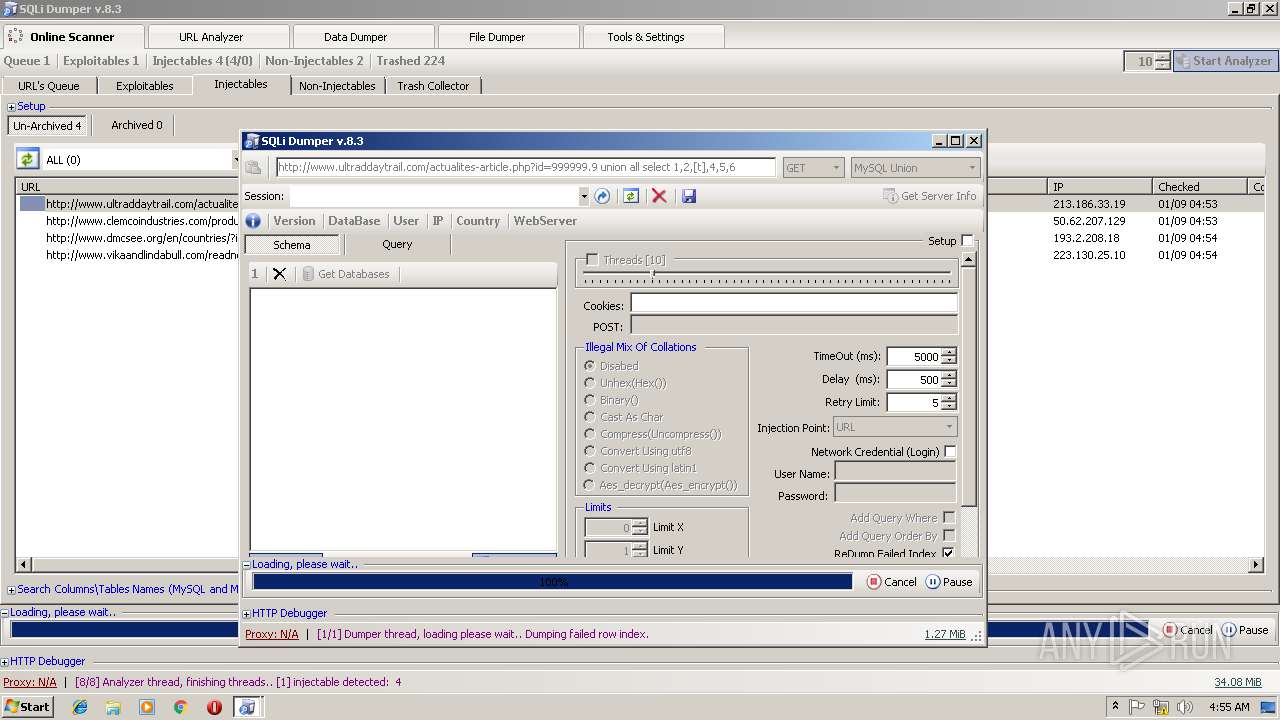Cancel the dumper loading progress
The width and height of the screenshot is (1280, 720).
coord(892,582)
